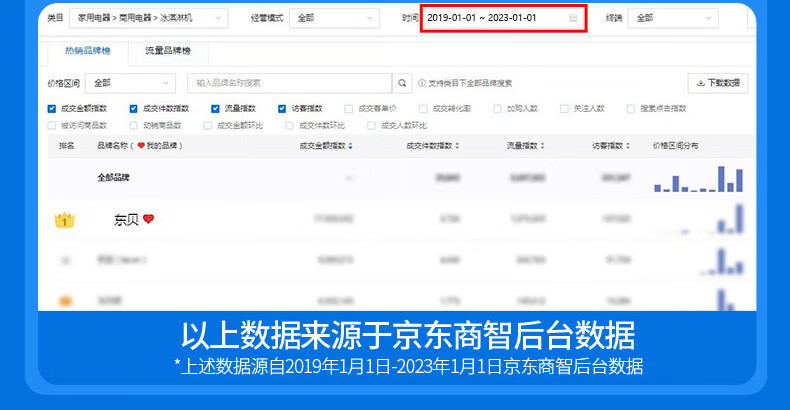Viewport: 790px width, 410px height.
Task: Switch to the 流量品牌榜 tab
Action: 168,51
